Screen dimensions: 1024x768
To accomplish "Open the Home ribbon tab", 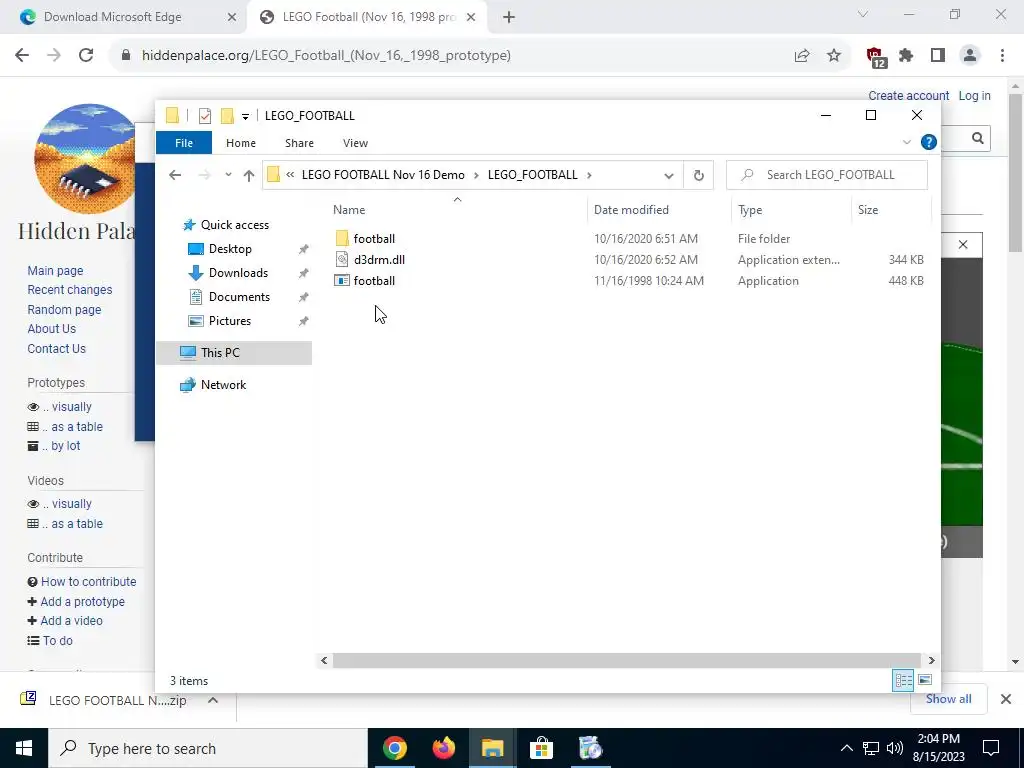I will [240, 142].
